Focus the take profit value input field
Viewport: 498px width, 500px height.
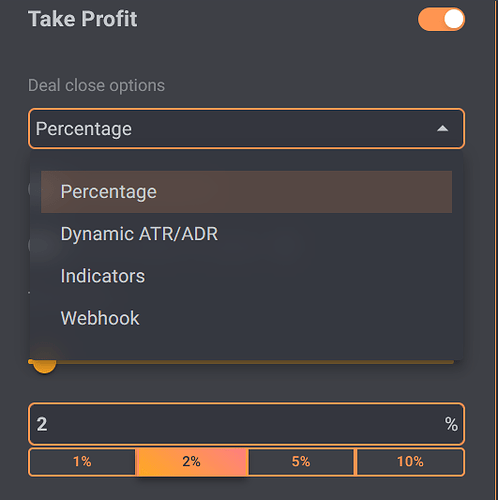point(246,424)
